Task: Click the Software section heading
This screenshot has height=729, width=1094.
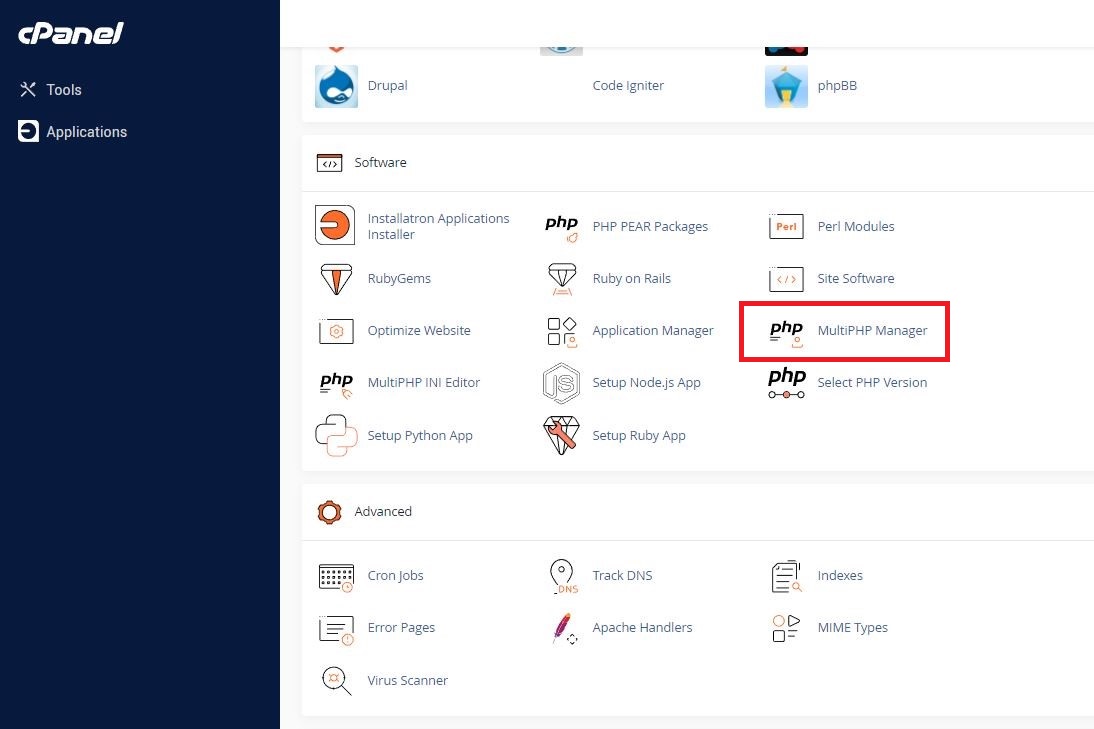Action: [380, 163]
